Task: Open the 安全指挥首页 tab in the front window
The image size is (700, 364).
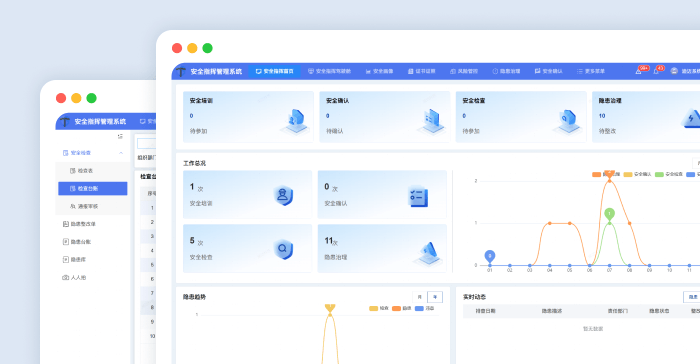Action: (274, 71)
